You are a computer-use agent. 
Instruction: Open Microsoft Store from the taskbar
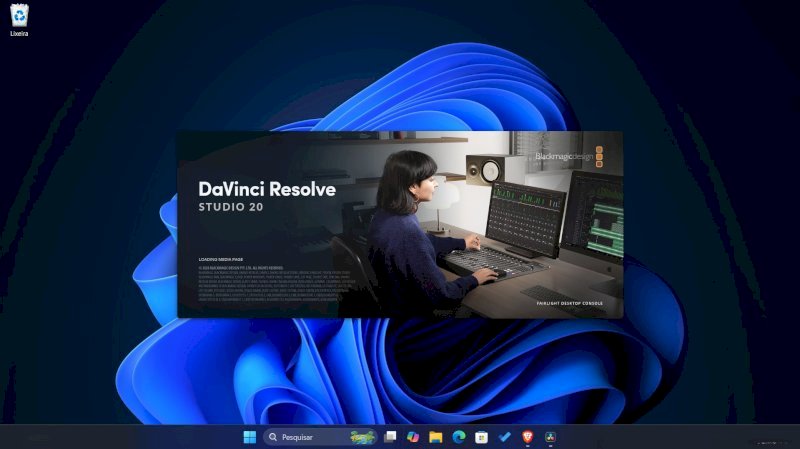tap(481, 437)
